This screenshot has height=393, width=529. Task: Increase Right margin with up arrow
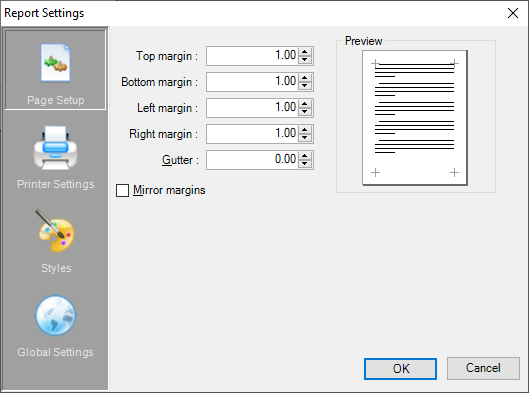(305, 130)
